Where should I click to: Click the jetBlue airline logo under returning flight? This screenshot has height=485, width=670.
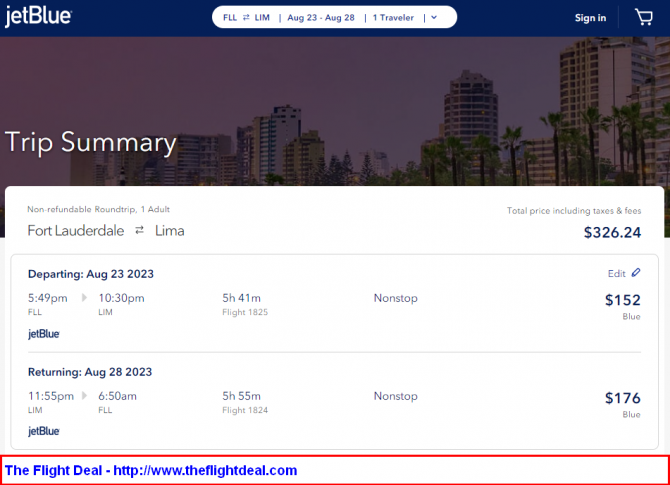44,431
